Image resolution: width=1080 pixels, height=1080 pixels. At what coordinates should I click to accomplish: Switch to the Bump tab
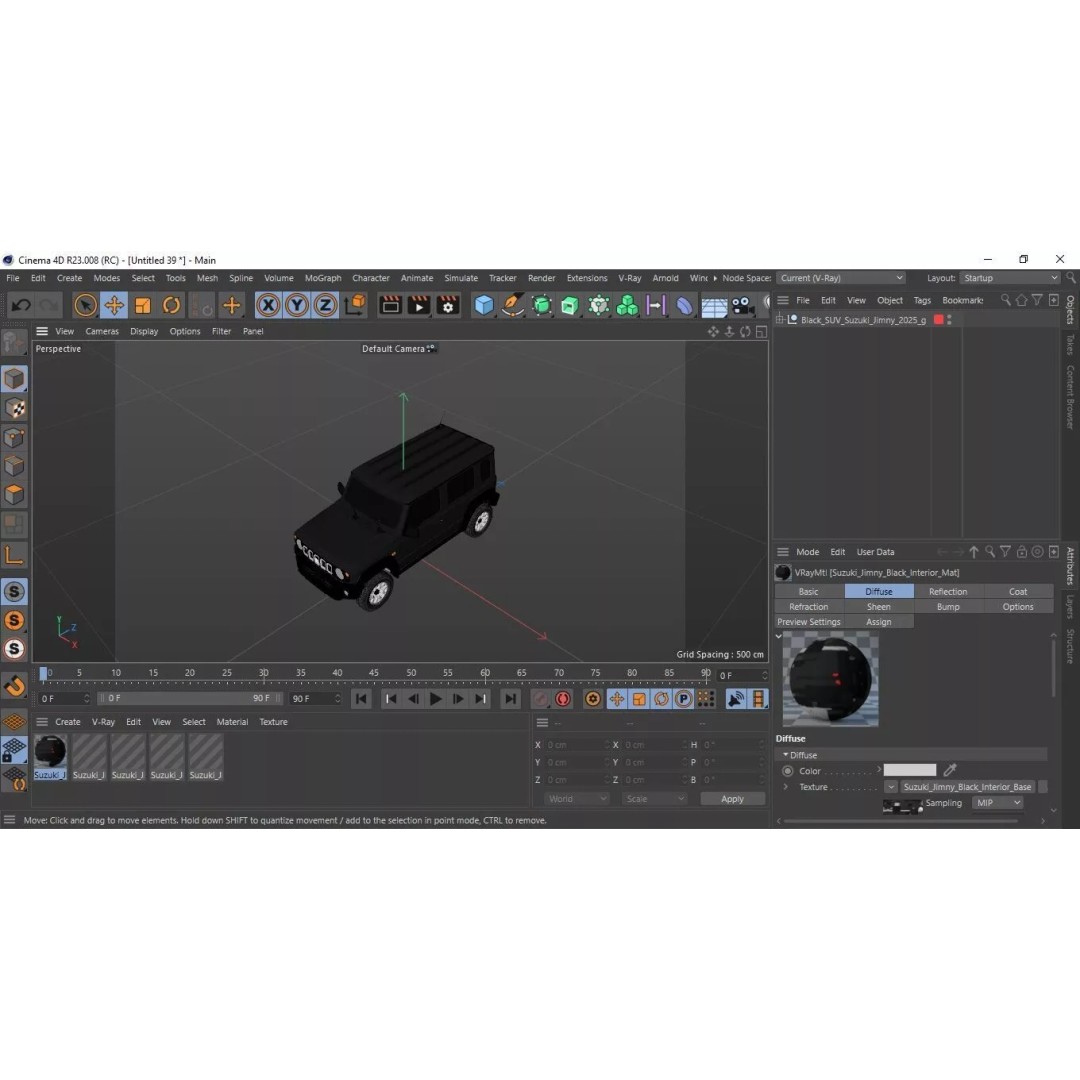coord(948,607)
